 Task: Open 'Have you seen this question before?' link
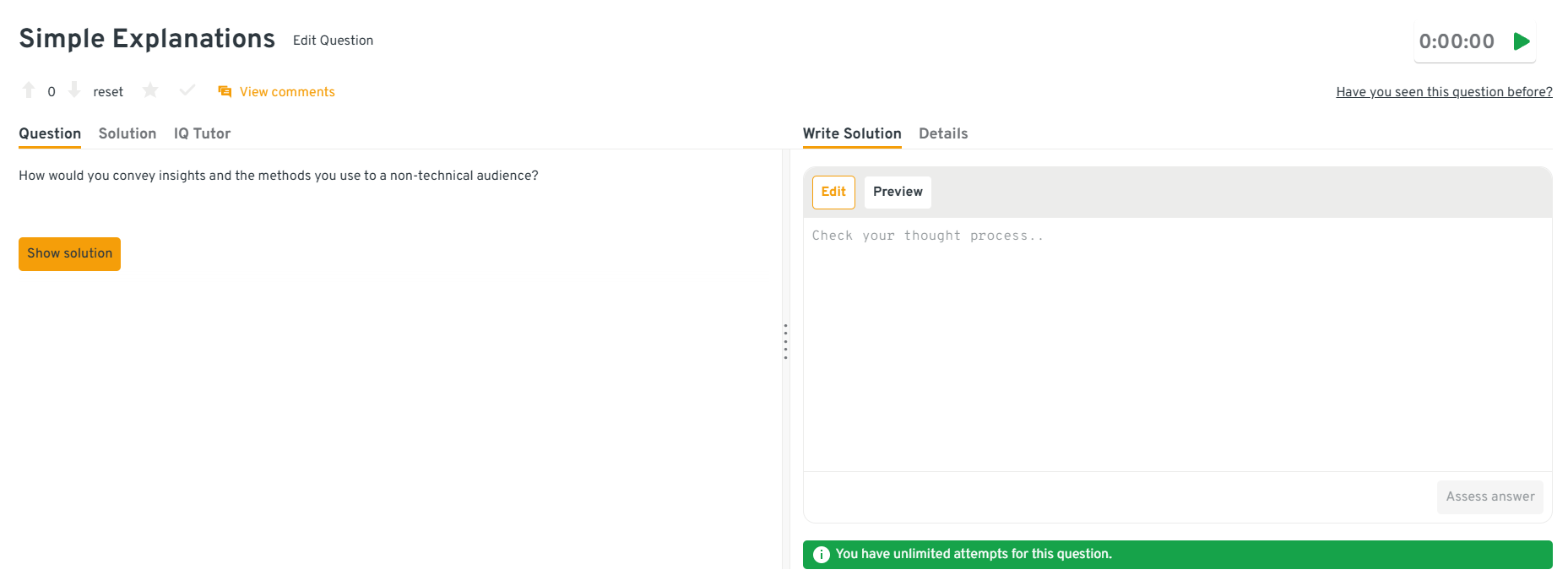tap(1444, 92)
